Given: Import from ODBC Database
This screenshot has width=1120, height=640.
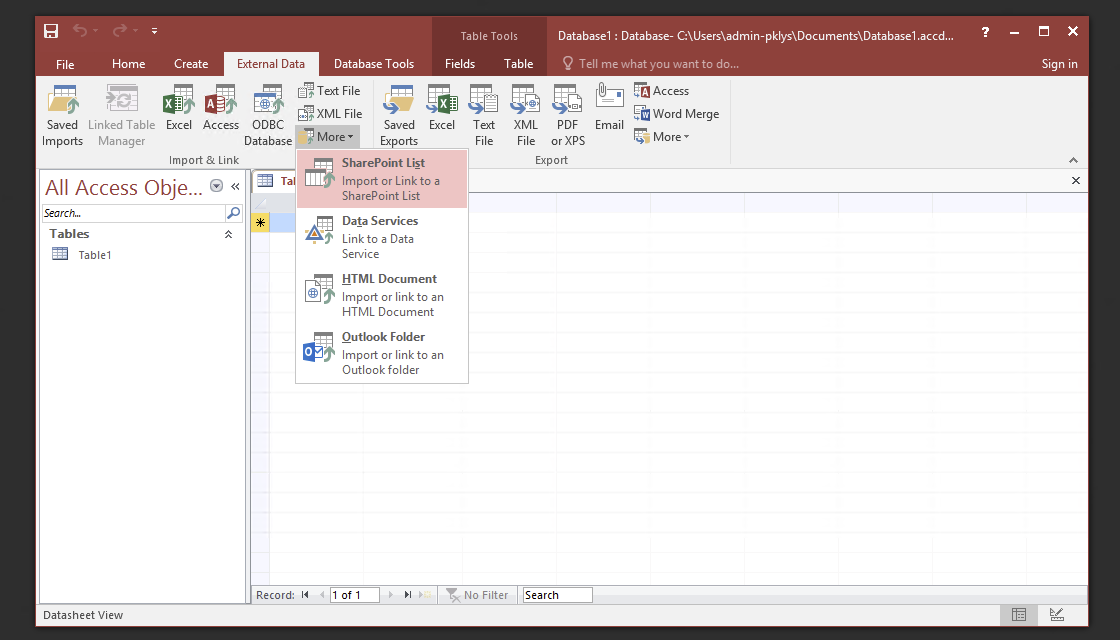Looking at the screenshot, I should (267, 112).
